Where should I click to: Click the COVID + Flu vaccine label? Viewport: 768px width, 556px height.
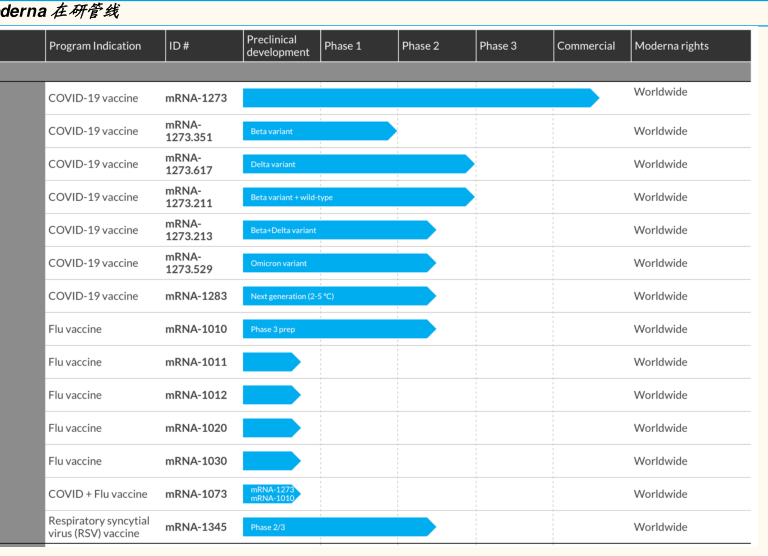(98, 494)
